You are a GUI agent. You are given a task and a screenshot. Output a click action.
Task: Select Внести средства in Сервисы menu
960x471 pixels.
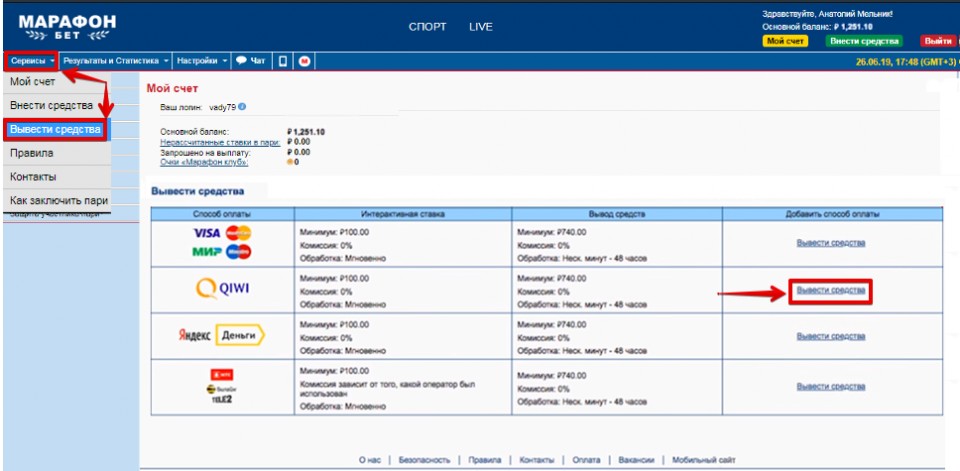pos(57,105)
